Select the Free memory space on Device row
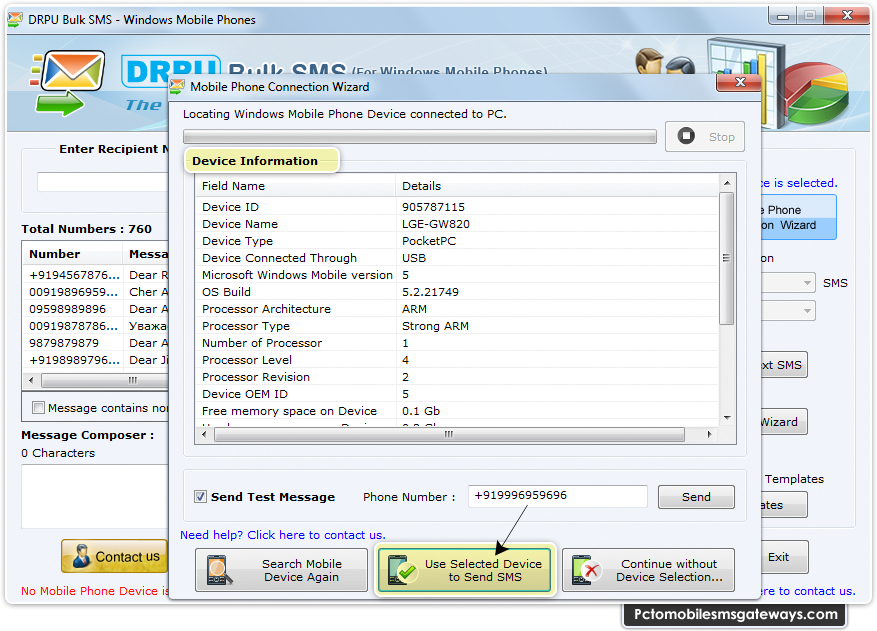This screenshot has width=877, height=631. 457,411
